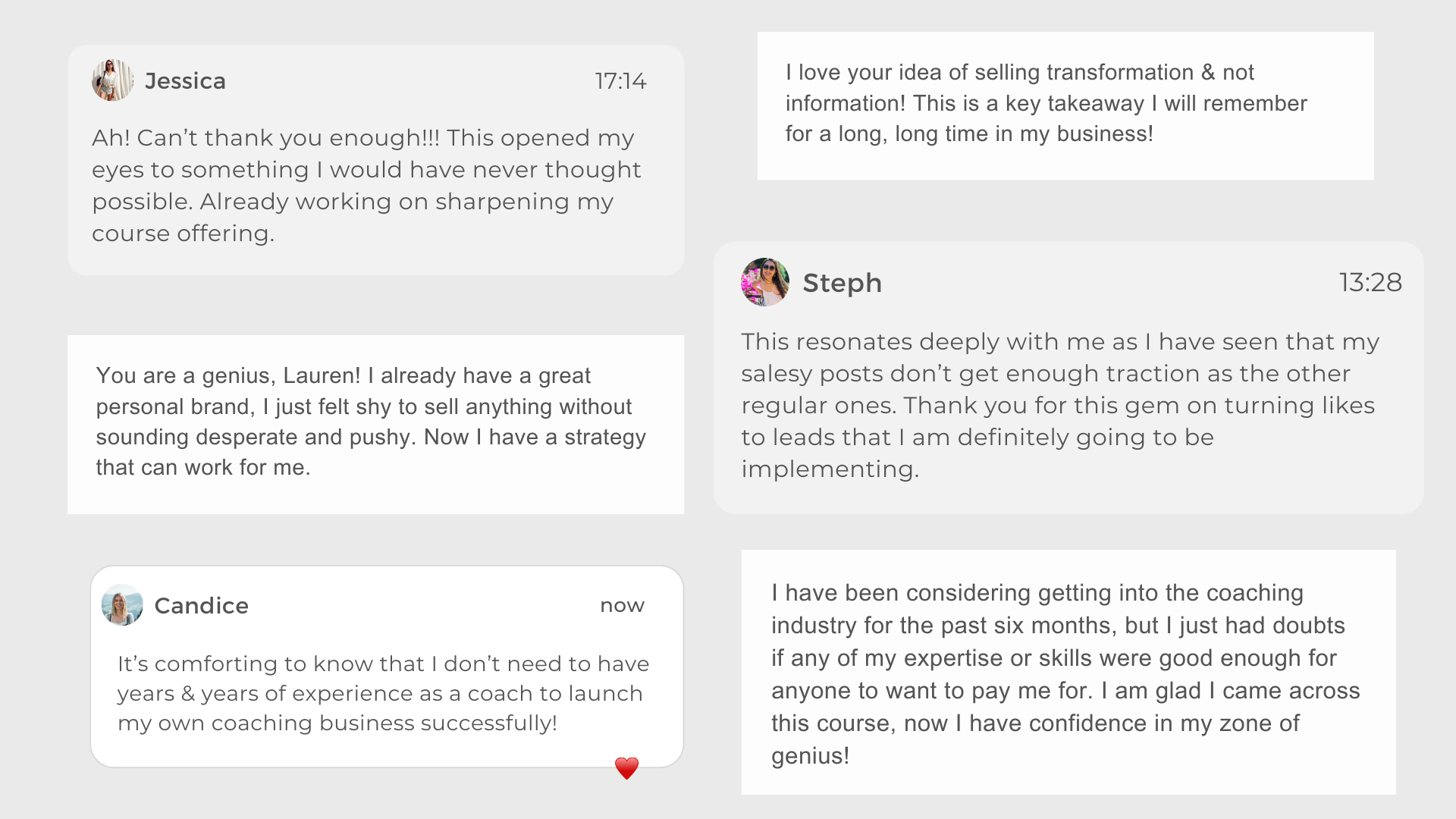The height and width of the screenshot is (819, 1456).
Task: Select the "considering getting into coaching" testimonial card
Action: pyautogui.click(x=1068, y=672)
